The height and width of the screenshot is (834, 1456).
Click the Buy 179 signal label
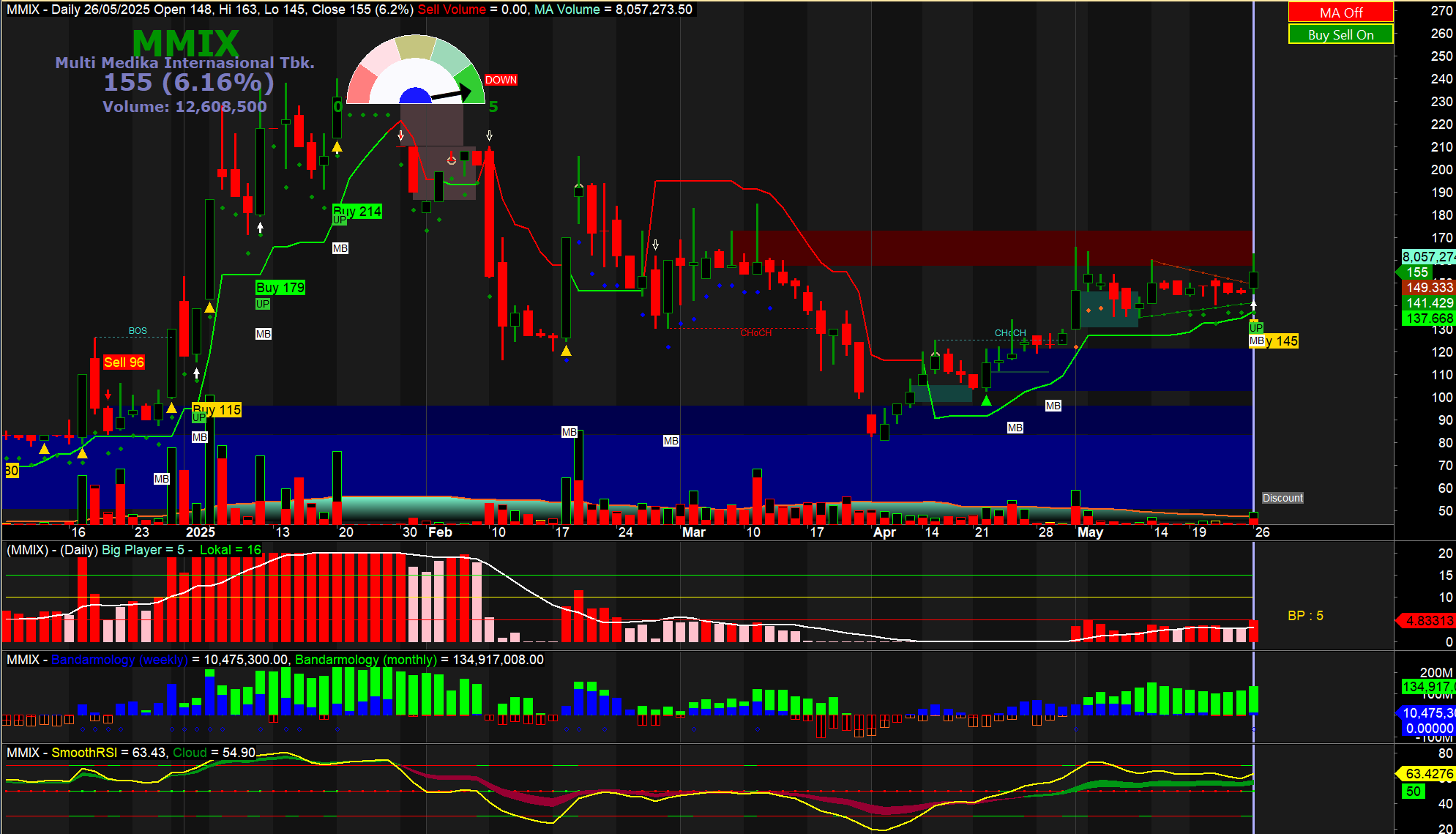(280, 288)
